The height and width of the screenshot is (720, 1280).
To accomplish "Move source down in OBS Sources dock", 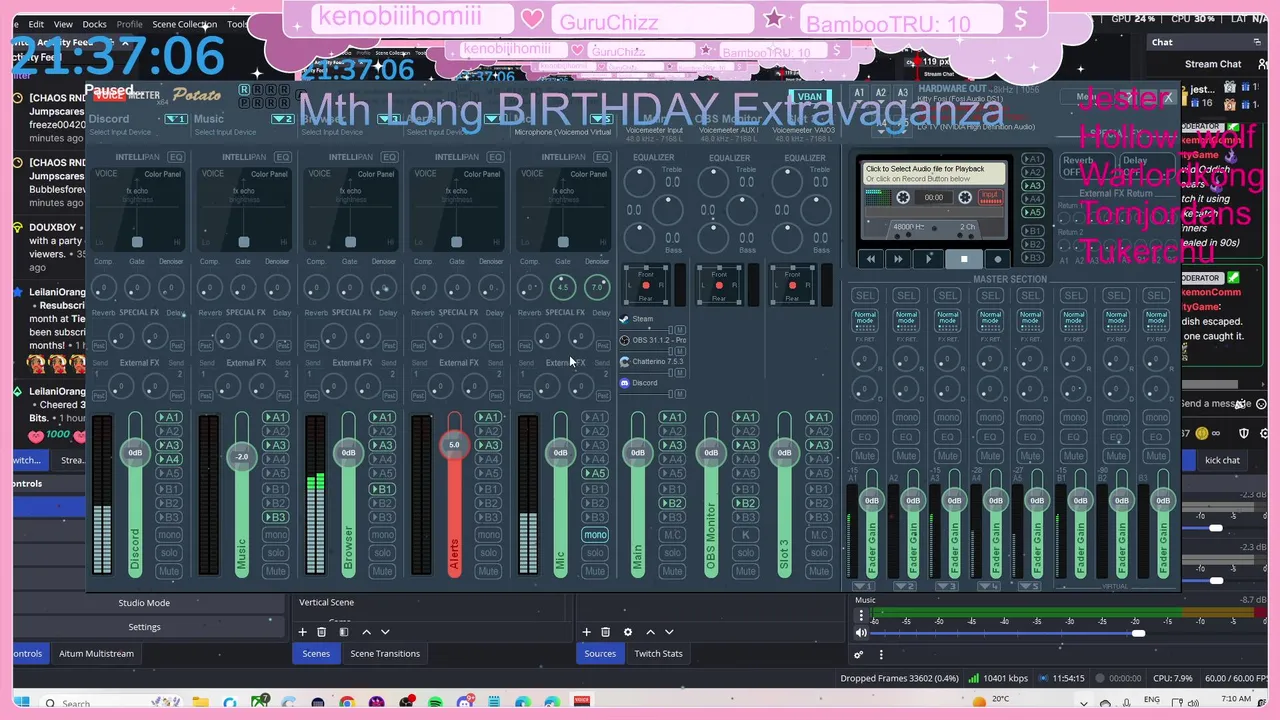I will tap(669, 632).
